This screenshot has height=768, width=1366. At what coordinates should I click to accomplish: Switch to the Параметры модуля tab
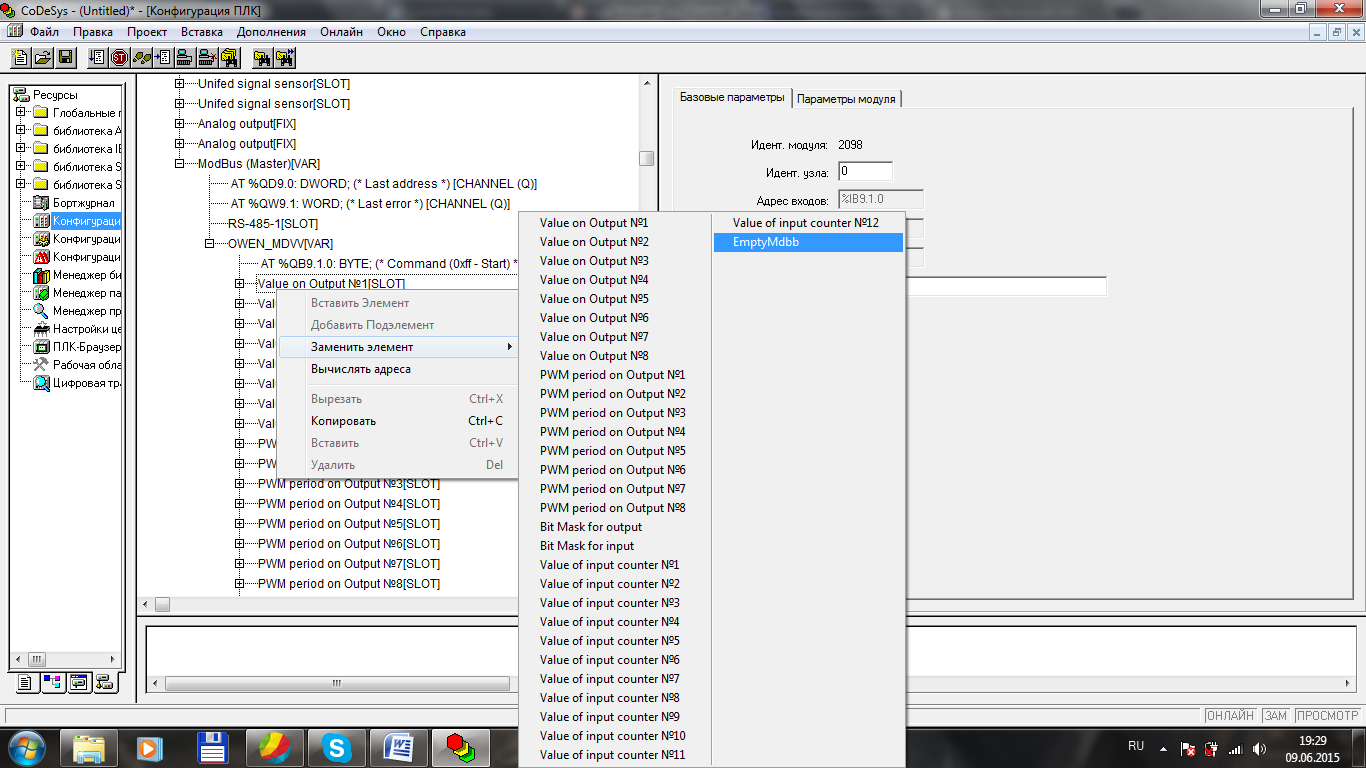click(847, 99)
